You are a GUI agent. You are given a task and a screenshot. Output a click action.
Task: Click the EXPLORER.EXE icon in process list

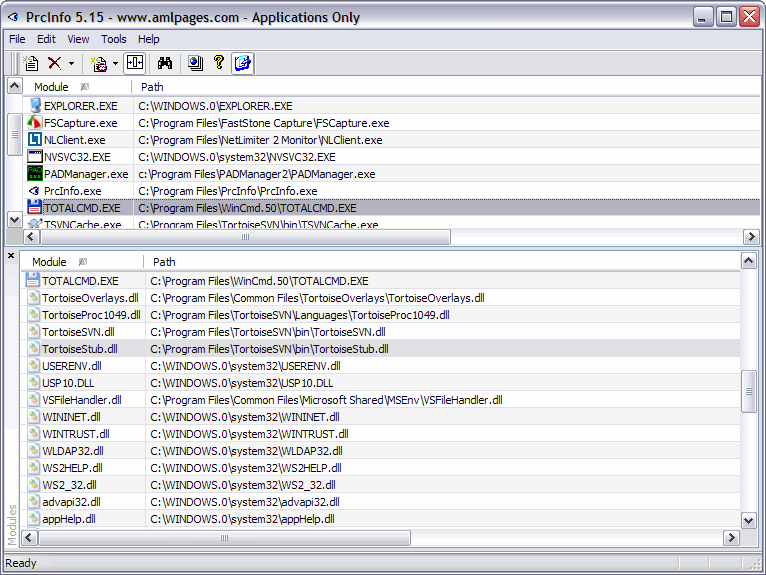tap(35, 106)
